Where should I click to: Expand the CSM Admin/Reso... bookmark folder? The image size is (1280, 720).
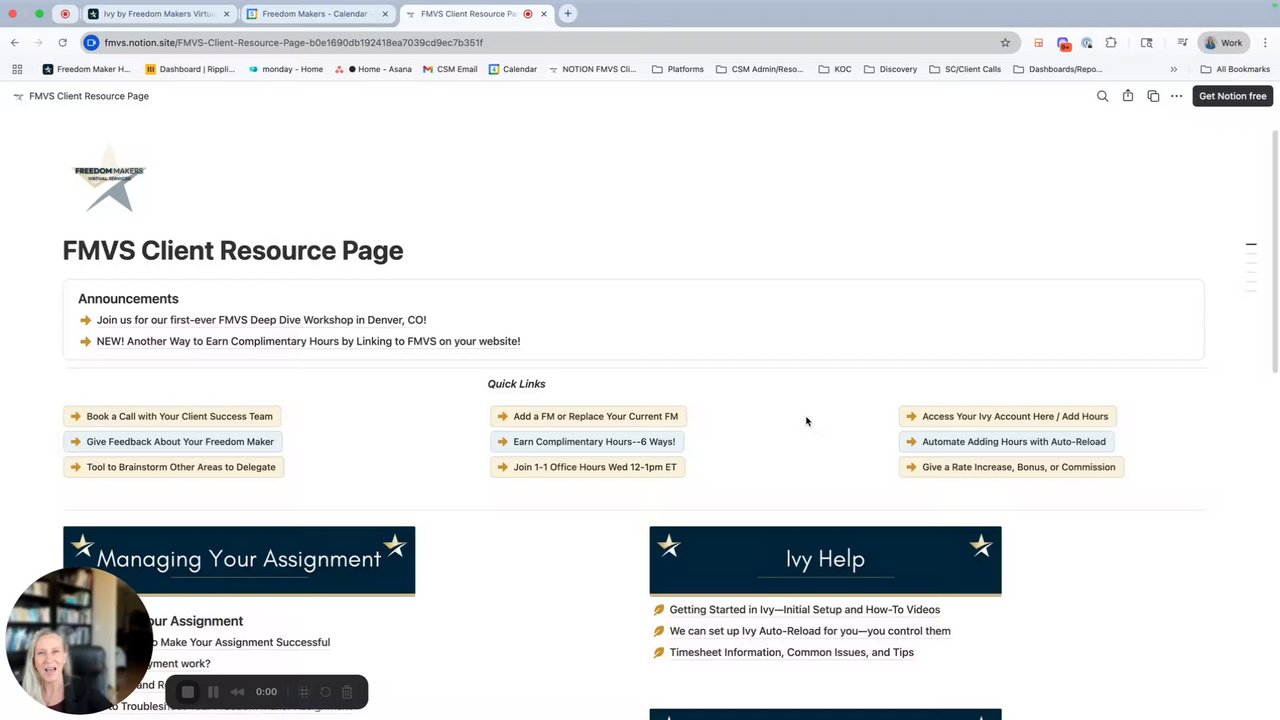coord(759,69)
